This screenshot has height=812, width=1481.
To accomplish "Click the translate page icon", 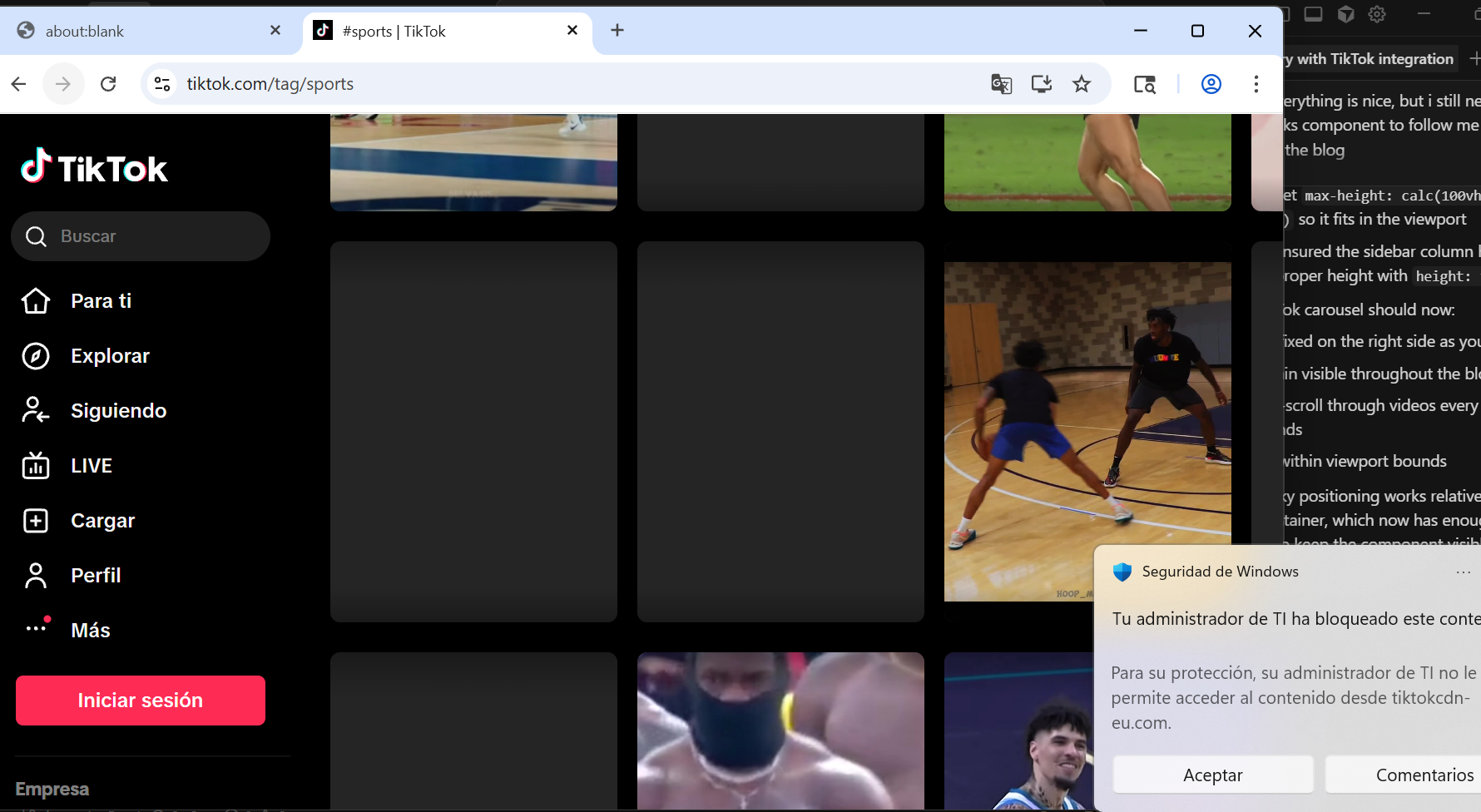I will click(x=1001, y=84).
